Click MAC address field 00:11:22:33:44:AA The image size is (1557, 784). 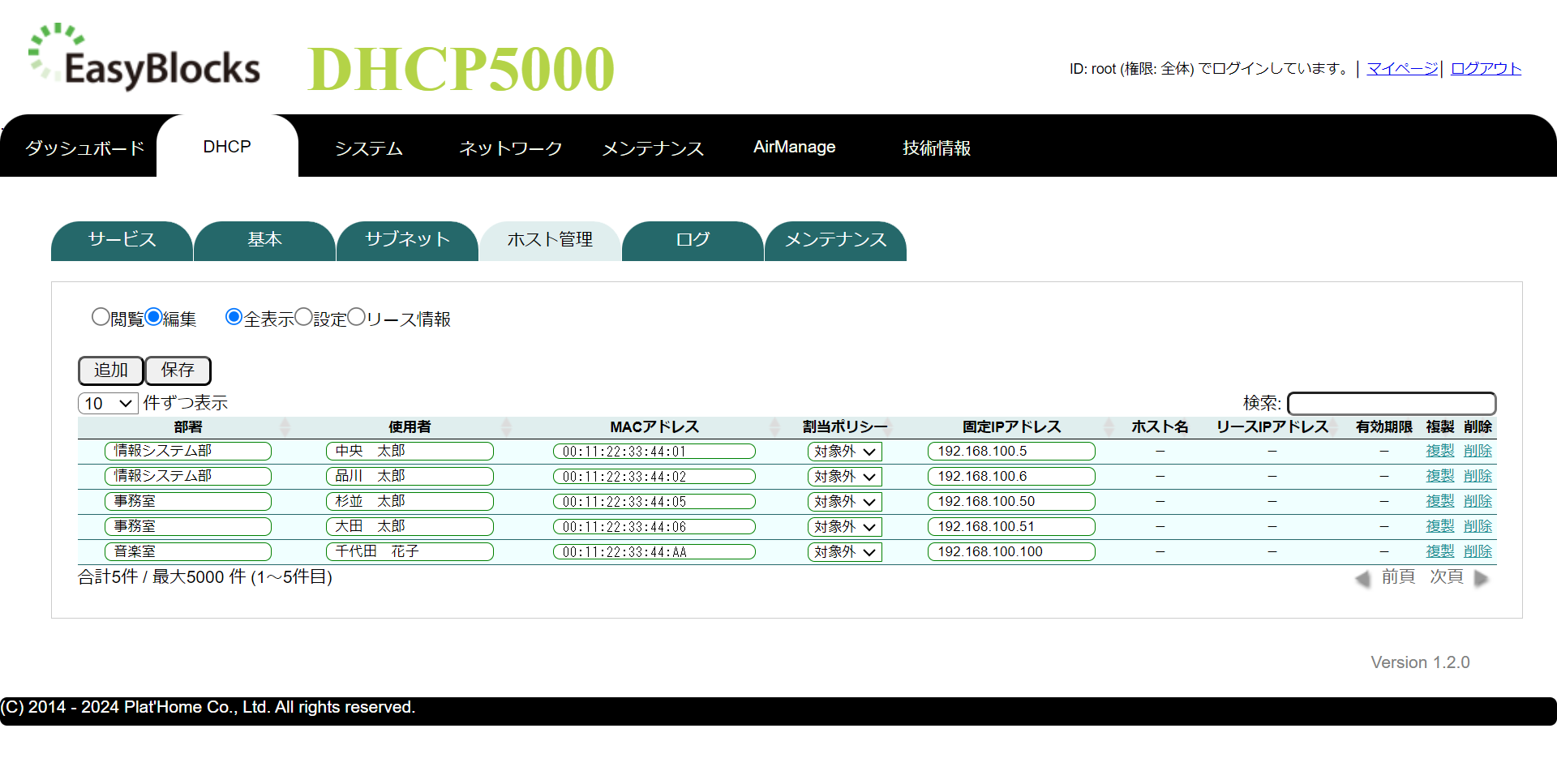(x=654, y=552)
